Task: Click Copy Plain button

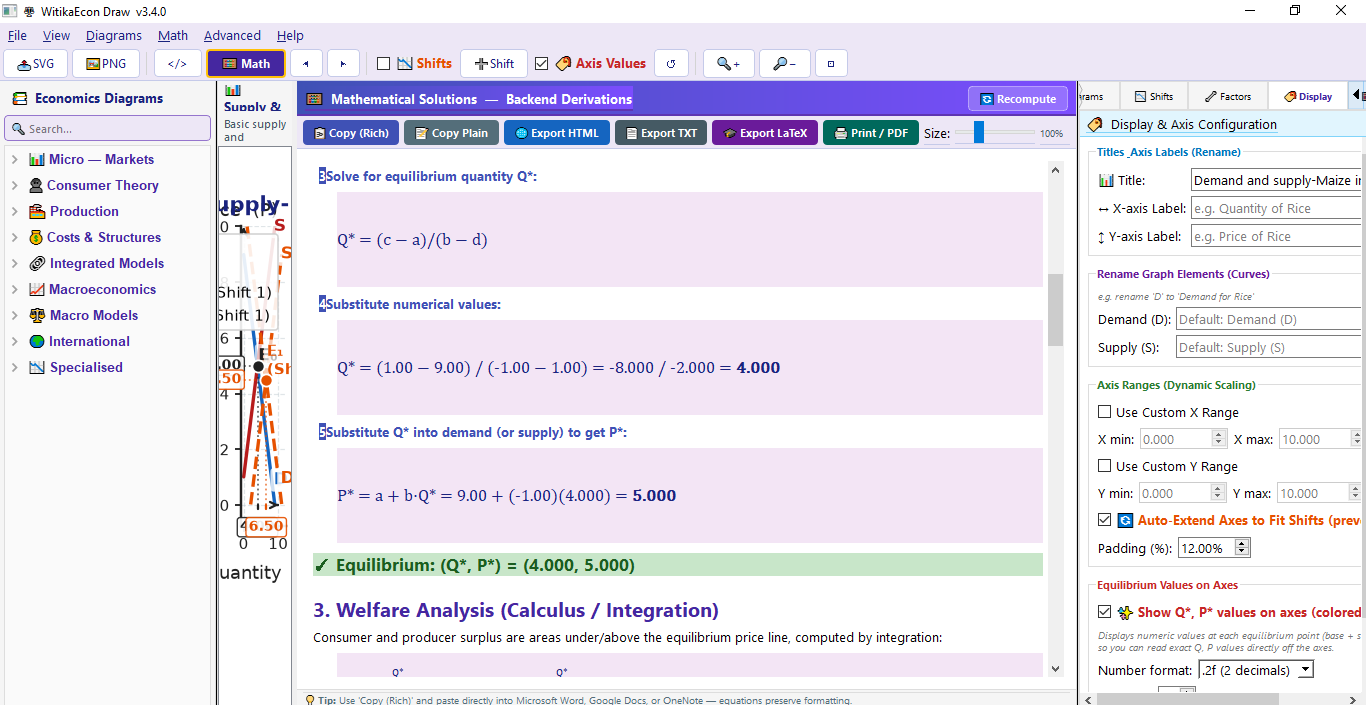Action: pos(450,133)
